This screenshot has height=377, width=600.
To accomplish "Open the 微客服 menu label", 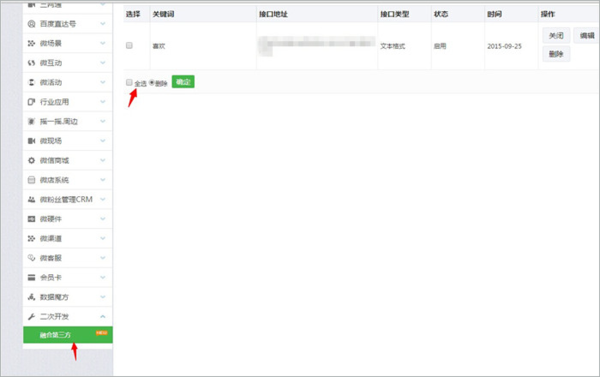I will tap(51, 258).
